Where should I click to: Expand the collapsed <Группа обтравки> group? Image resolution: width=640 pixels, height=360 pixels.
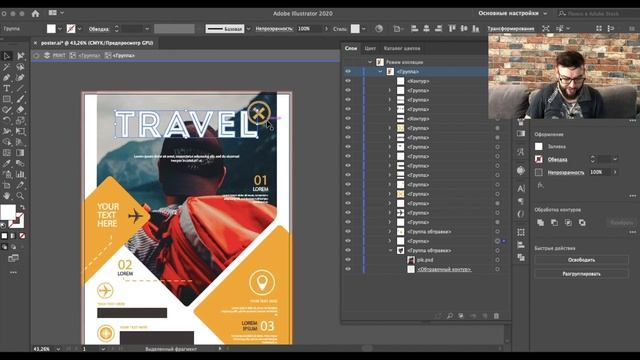tap(390, 231)
